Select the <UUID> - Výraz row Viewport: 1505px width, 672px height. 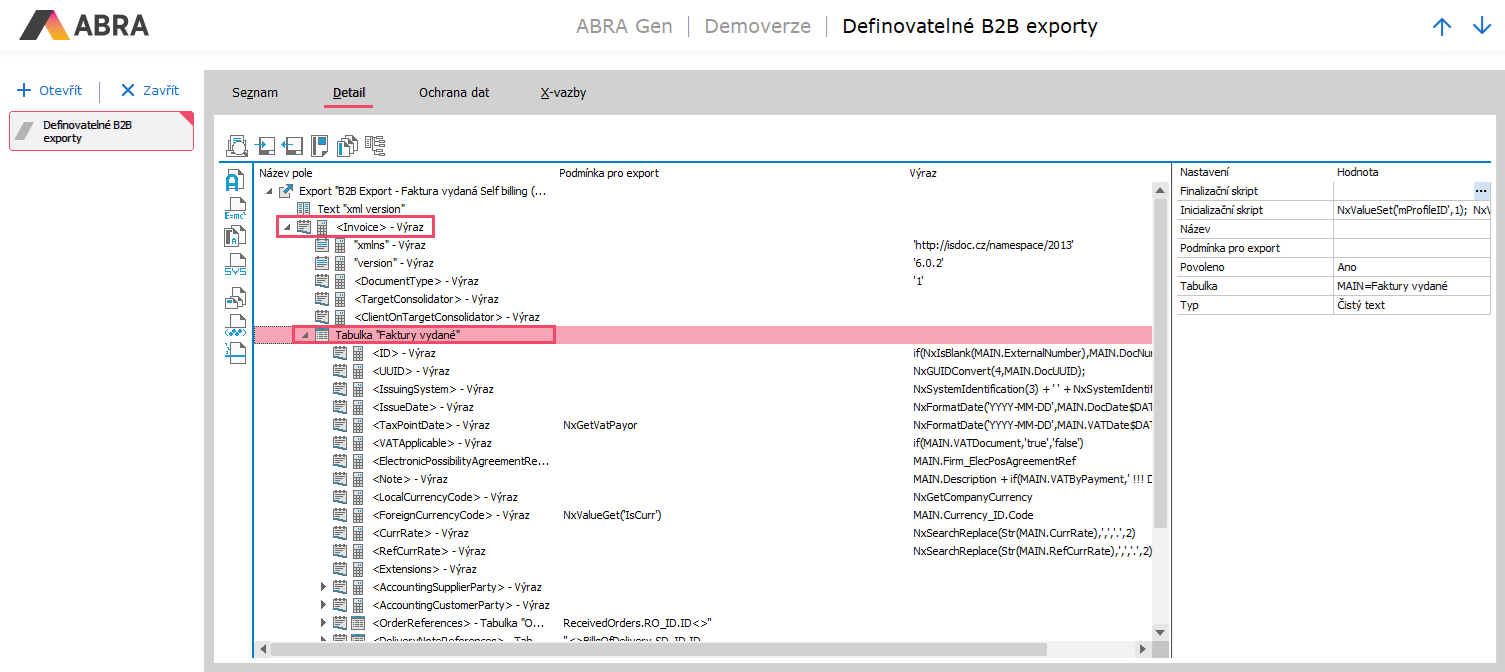click(703, 371)
